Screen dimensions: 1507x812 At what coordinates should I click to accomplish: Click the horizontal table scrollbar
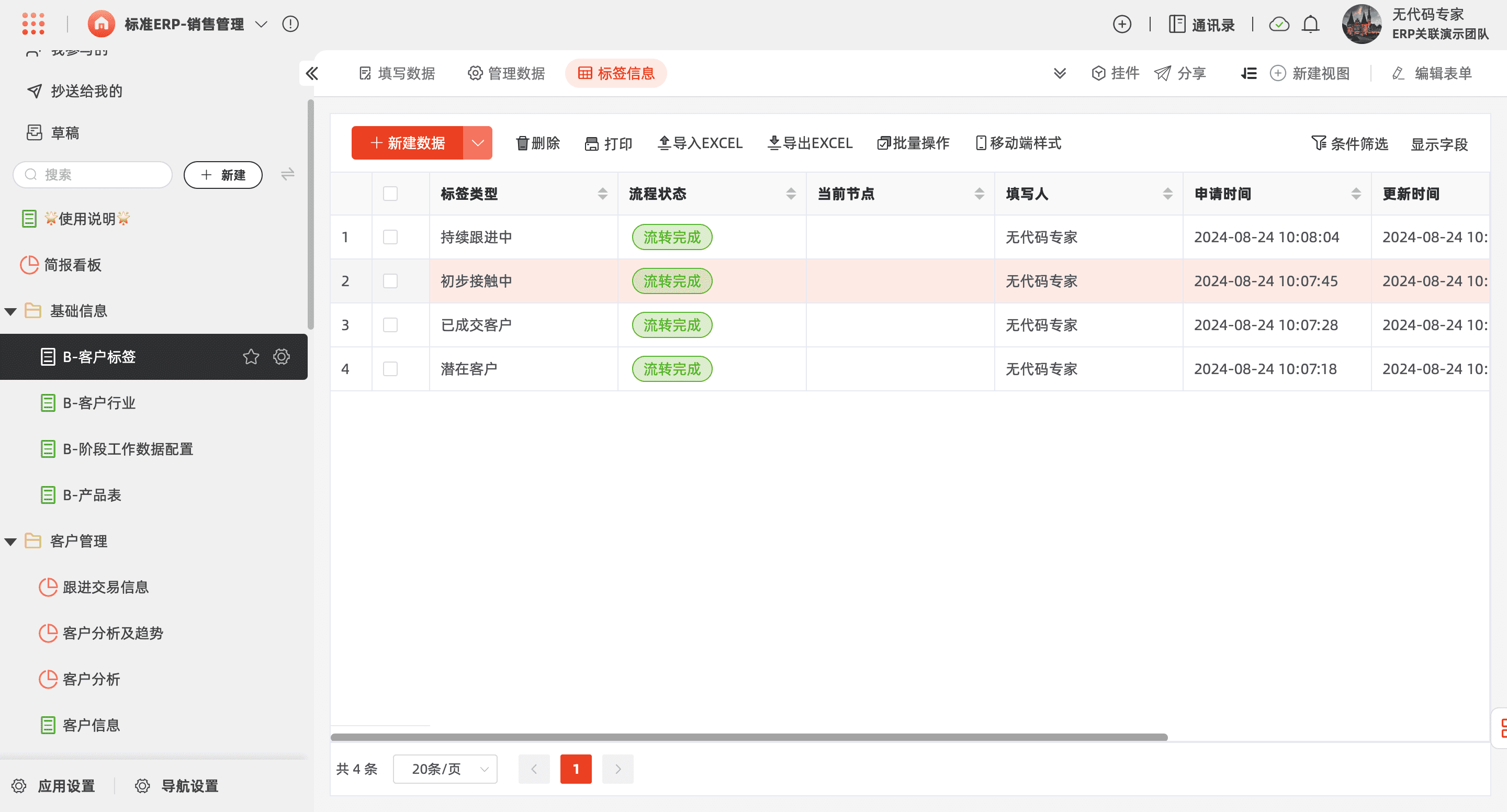pos(749,737)
